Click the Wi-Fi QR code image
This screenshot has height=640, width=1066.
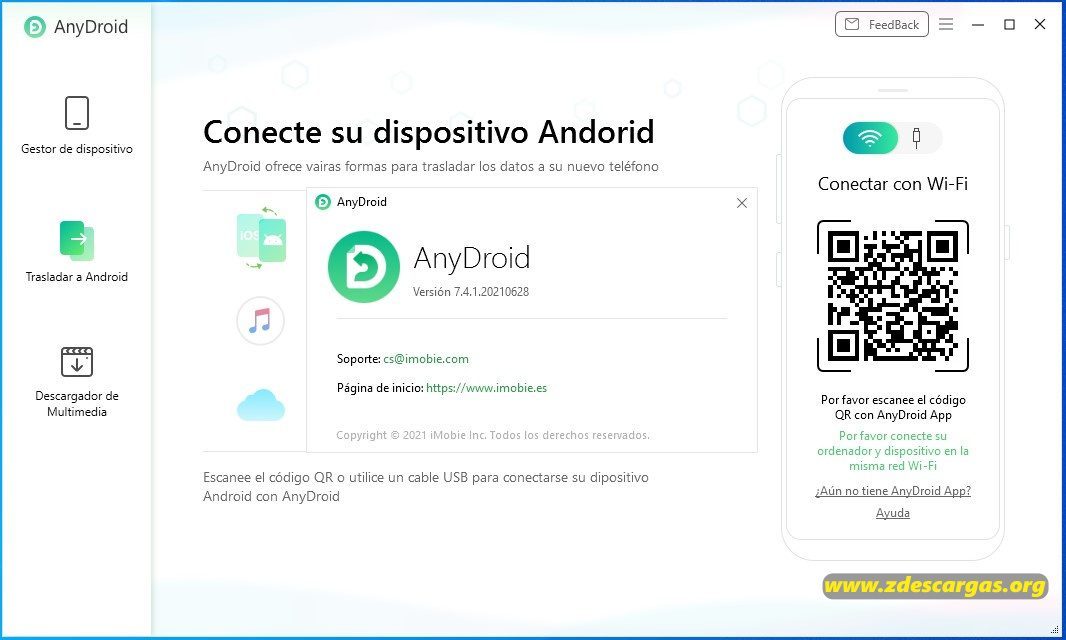(893, 296)
